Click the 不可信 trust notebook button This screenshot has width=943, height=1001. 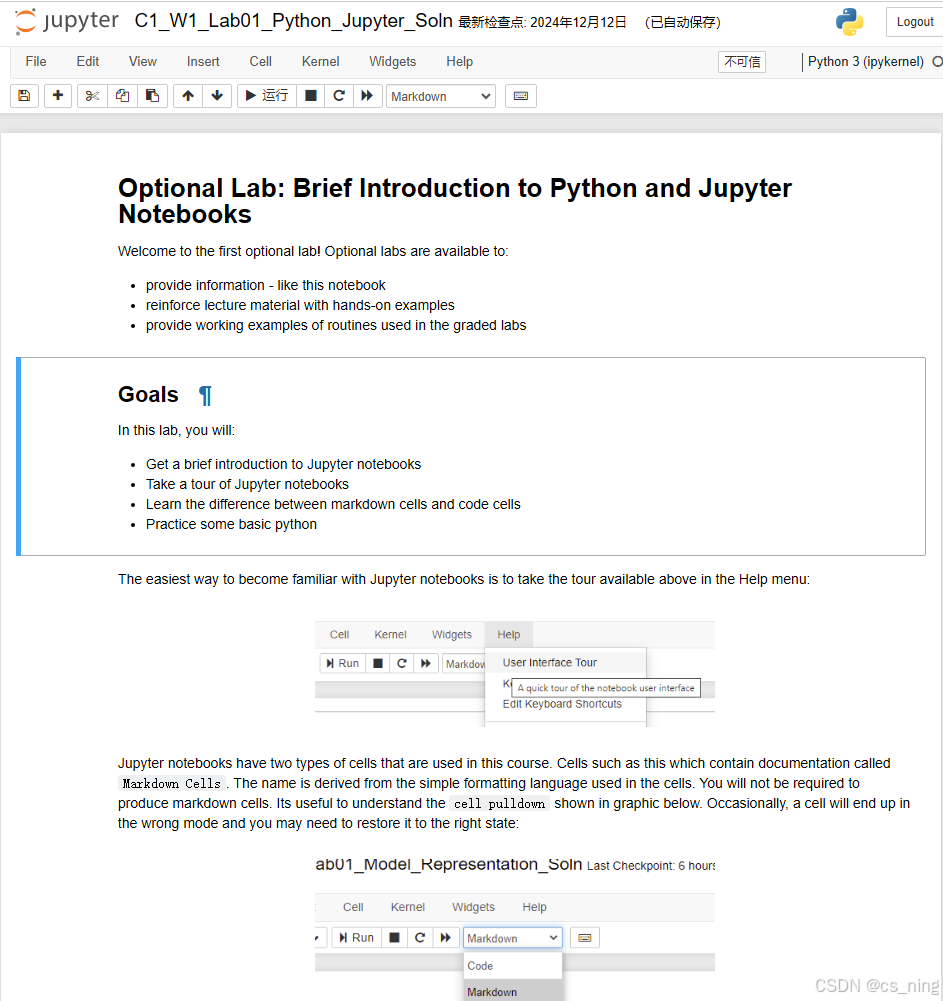(x=742, y=62)
